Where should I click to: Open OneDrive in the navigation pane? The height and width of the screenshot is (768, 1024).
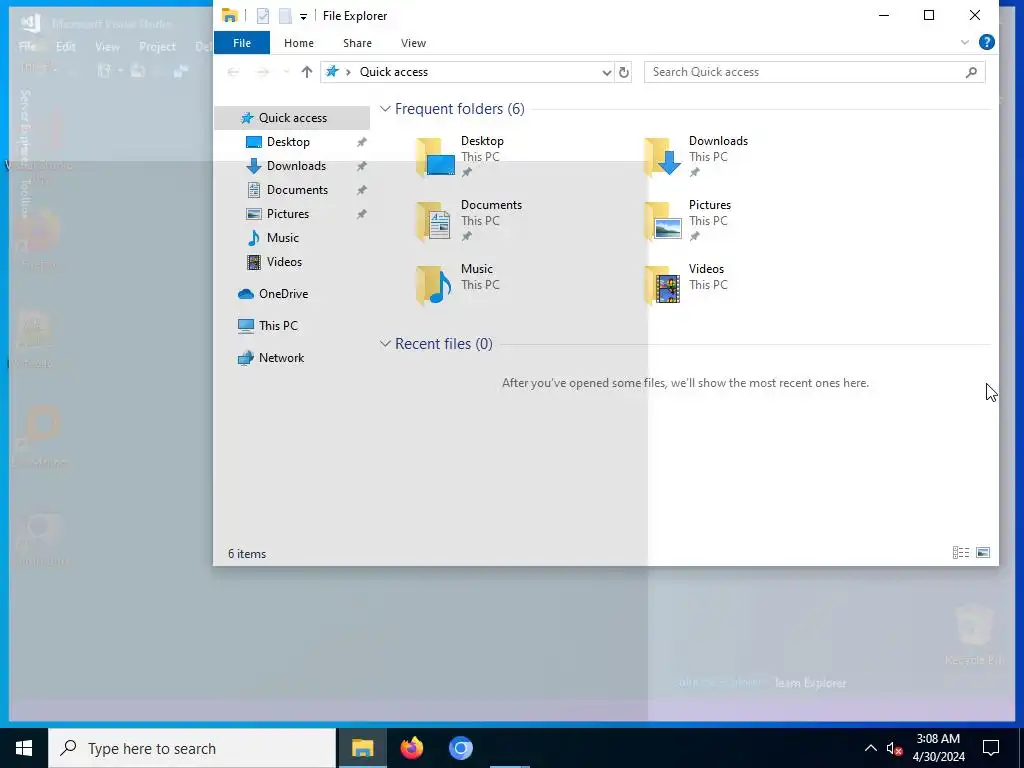(x=283, y=294)
